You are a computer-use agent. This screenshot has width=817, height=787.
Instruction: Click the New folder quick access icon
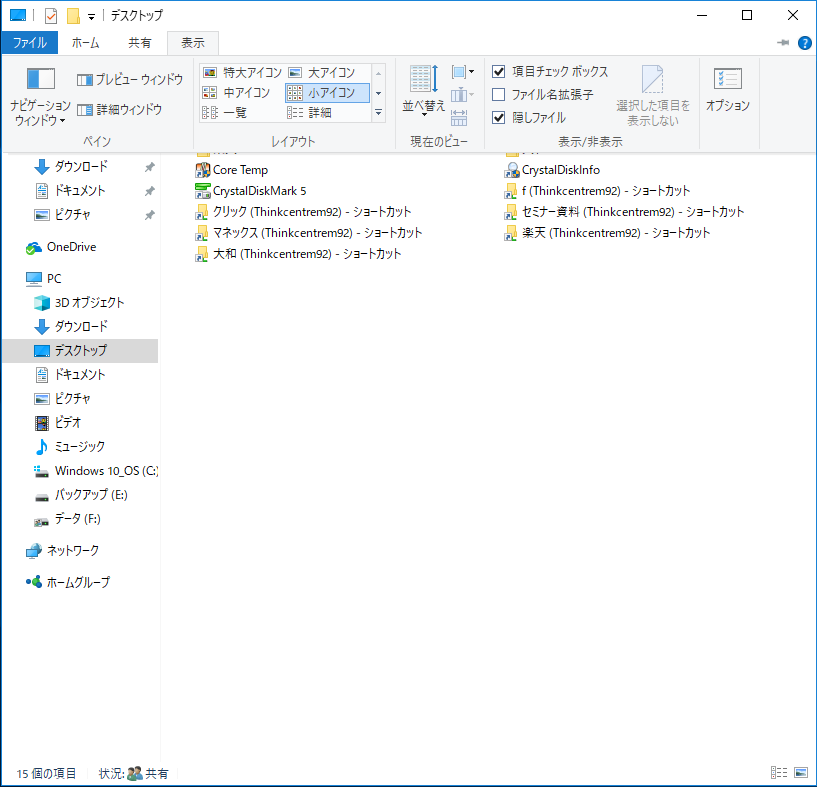tap(73, 16)
